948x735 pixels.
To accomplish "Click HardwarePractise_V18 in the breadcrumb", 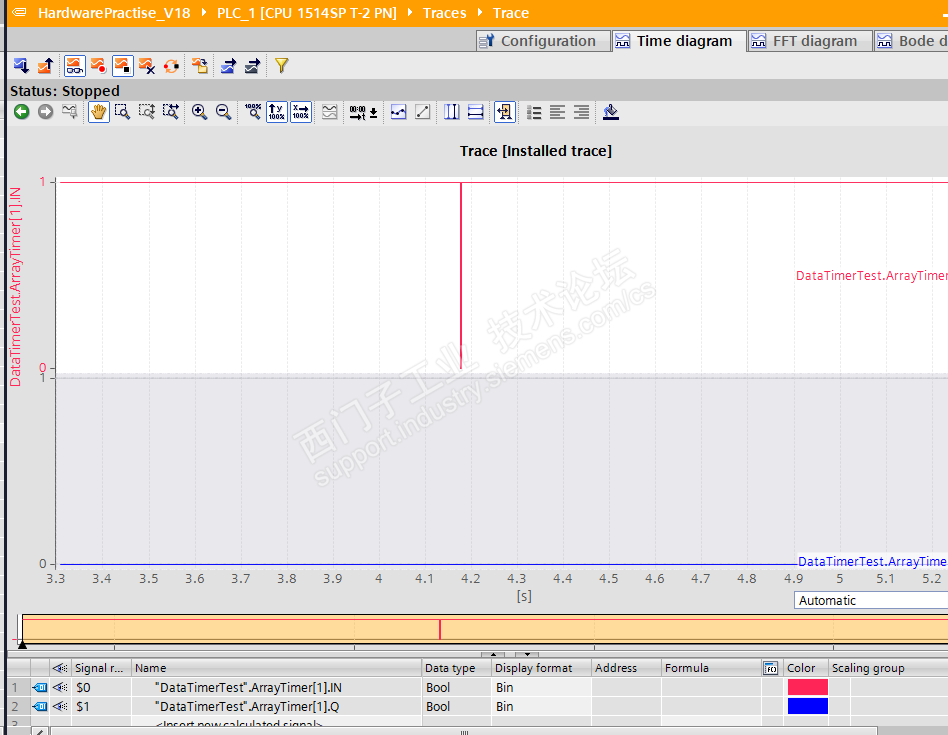I will point(114,13).
